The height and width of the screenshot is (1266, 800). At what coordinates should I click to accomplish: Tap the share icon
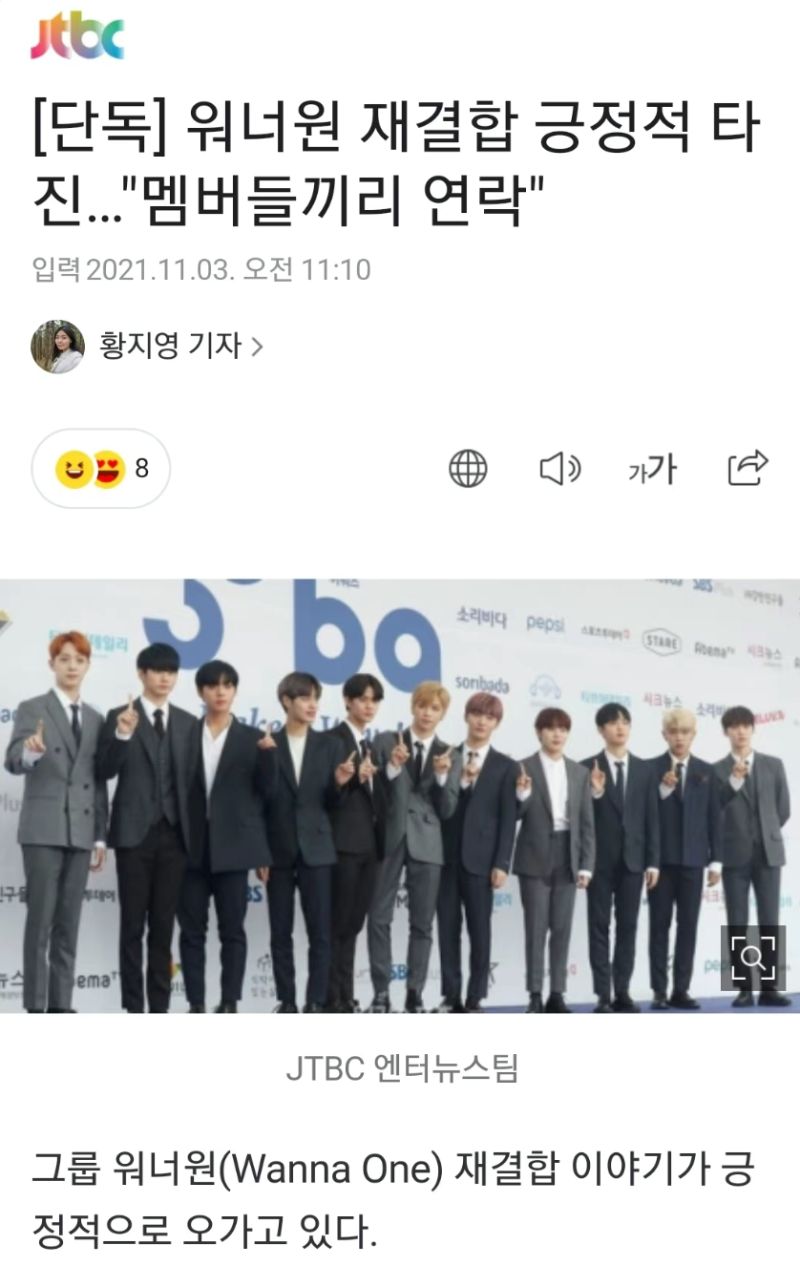747,467
